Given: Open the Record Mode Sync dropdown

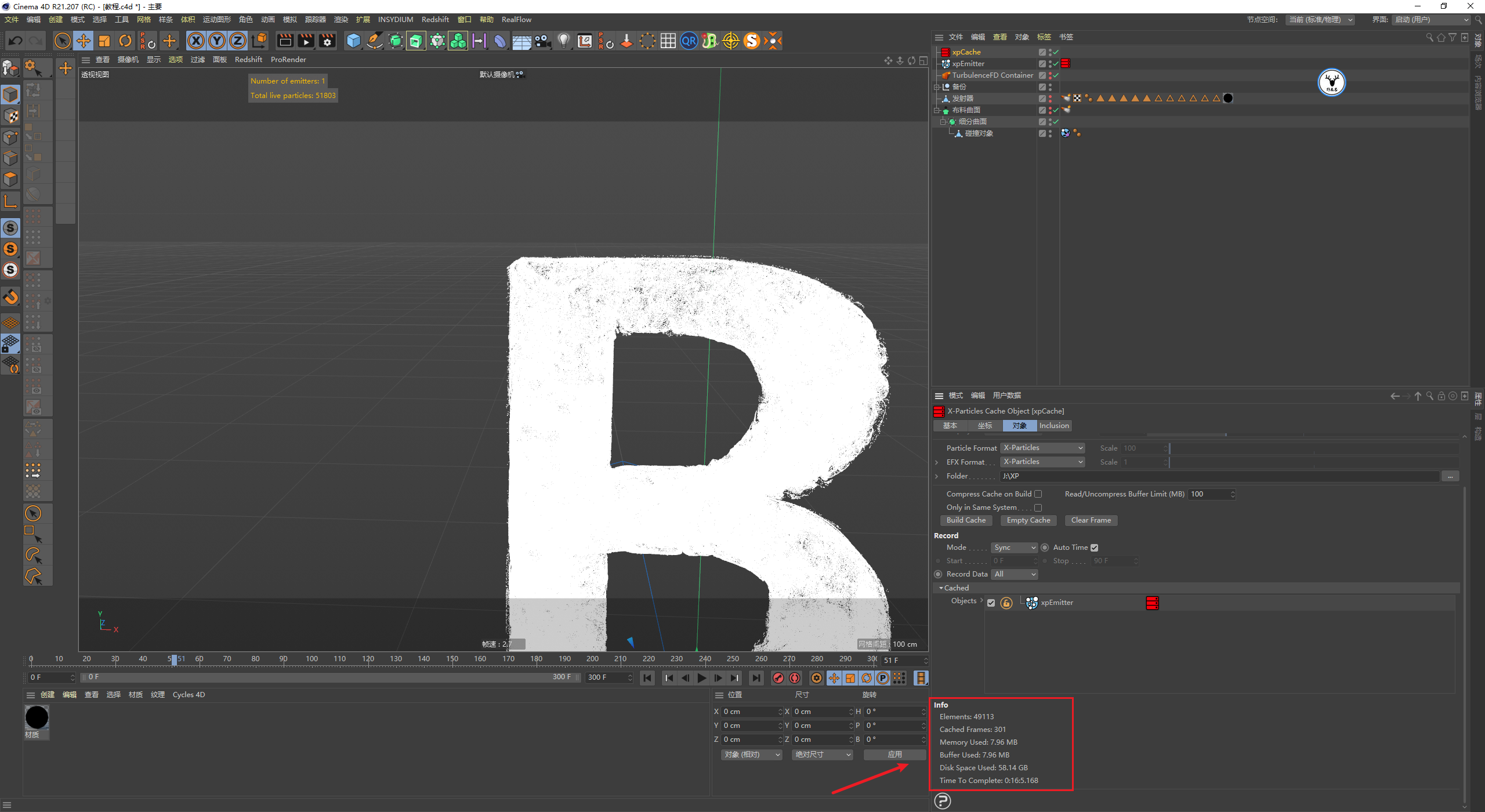Looking at the screenshot, I should click(x=1013, y=548).
